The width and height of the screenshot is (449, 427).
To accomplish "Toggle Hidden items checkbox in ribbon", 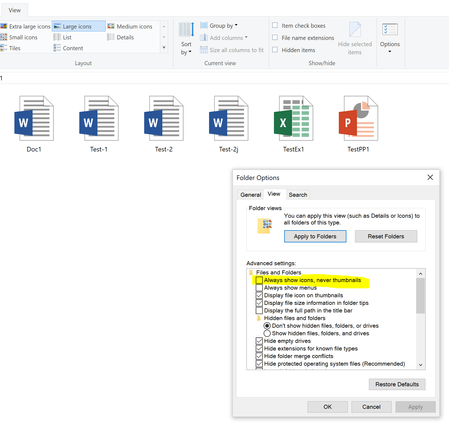I will tap(275, 50).
